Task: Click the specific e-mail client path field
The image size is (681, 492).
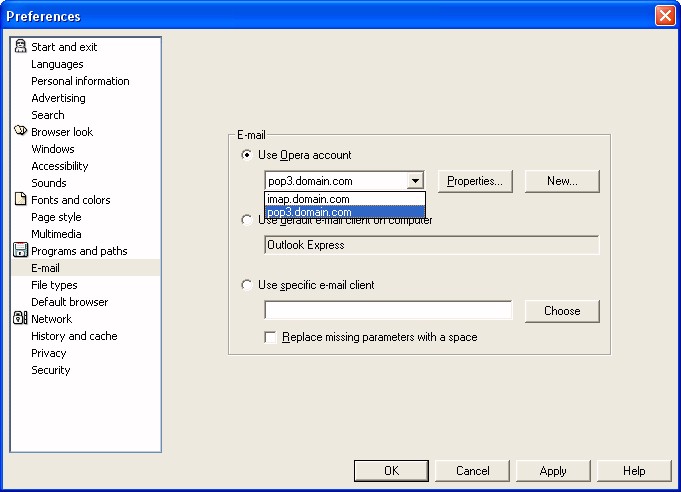Action: [388, 310]
